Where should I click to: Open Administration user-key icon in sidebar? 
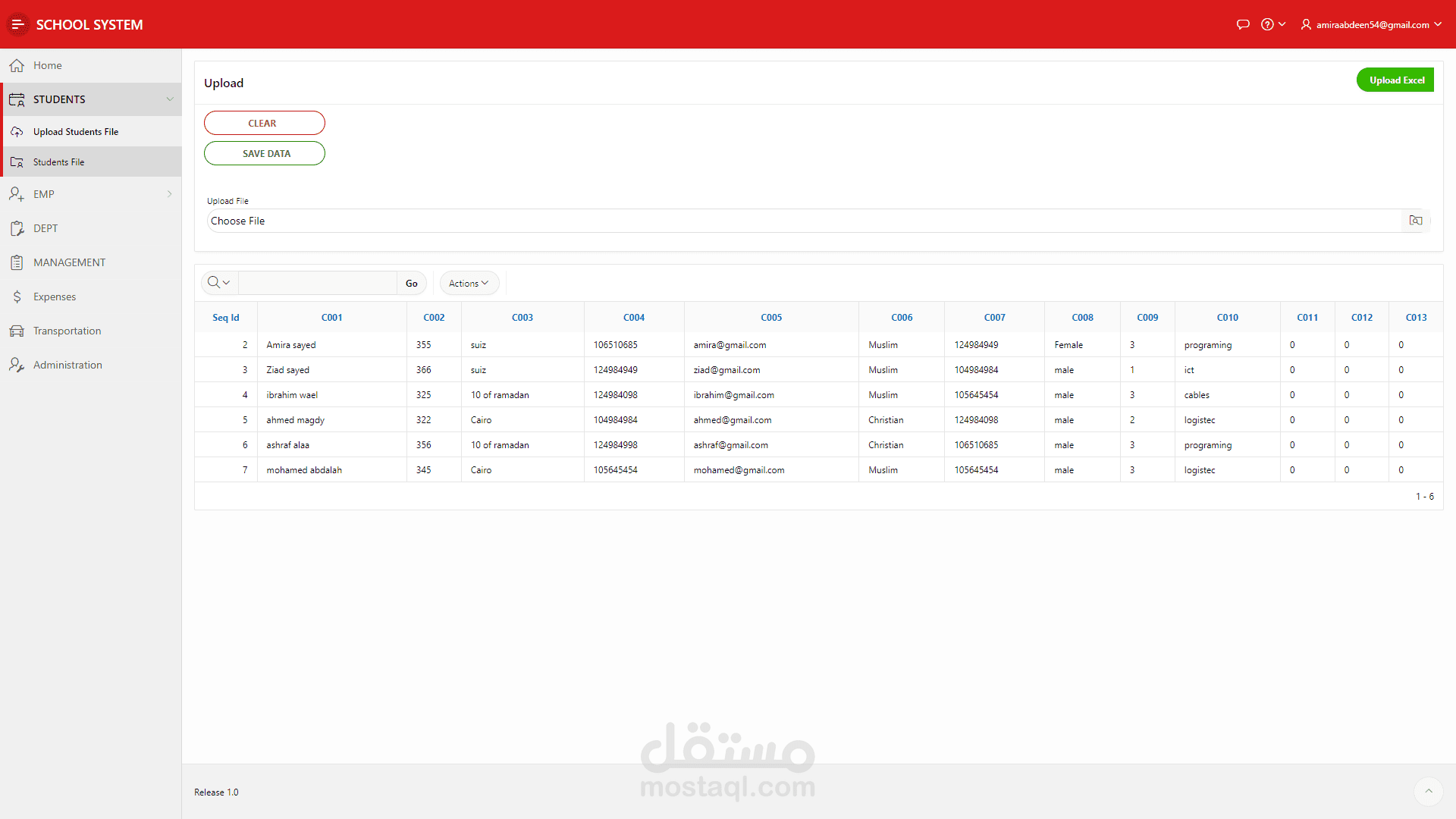tap(17, 365)
